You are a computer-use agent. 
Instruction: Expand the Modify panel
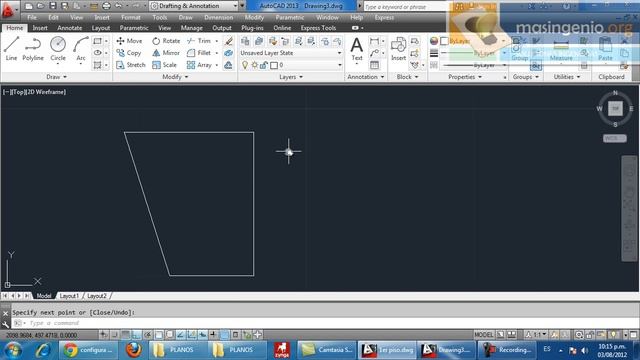[176, 77]
